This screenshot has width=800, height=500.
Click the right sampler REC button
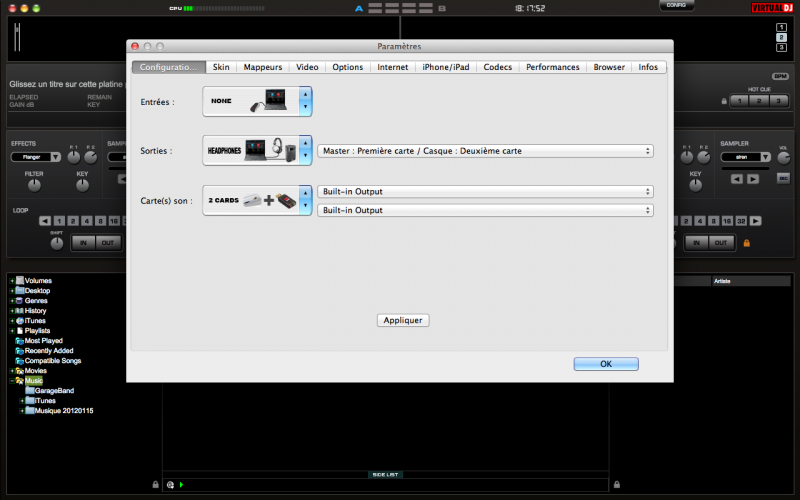(783, 179)
